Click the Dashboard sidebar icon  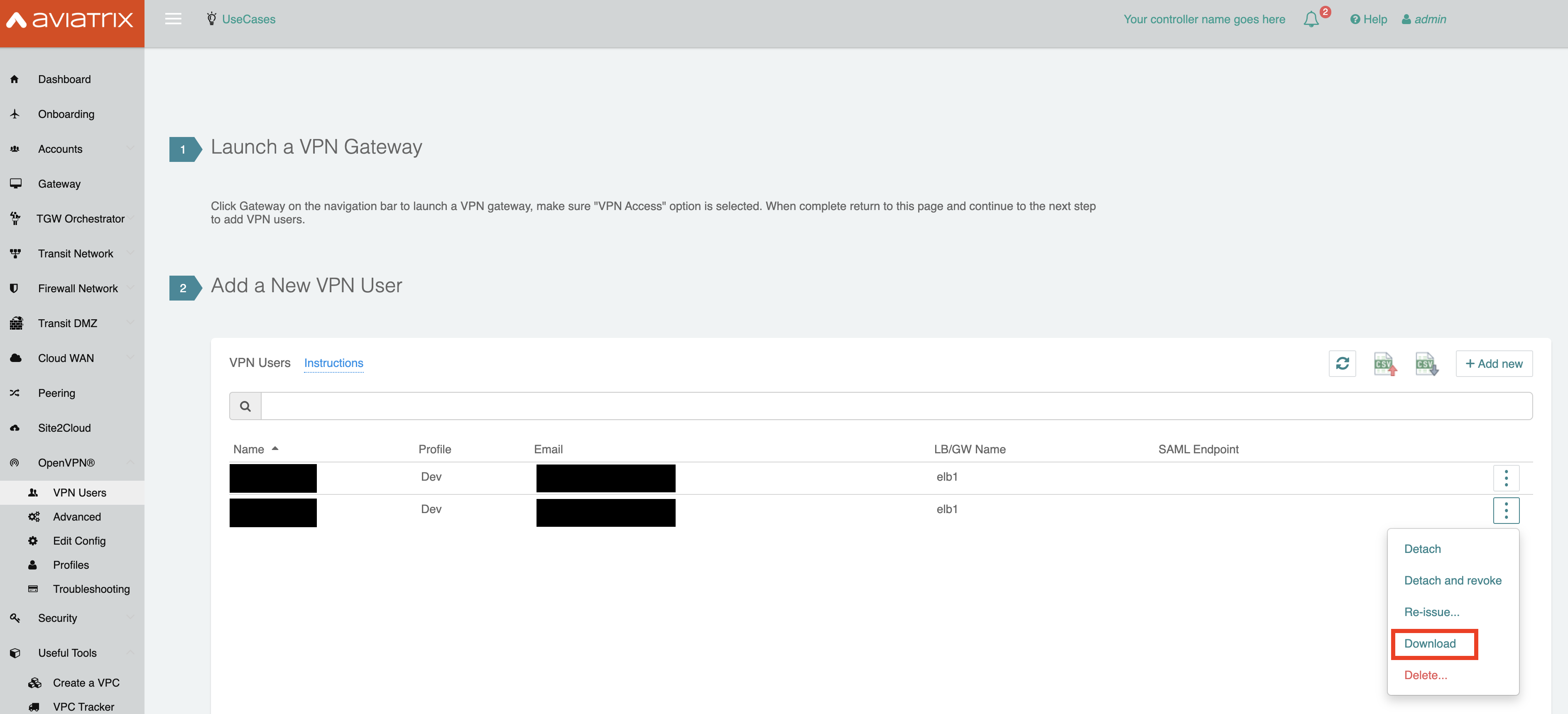tap(15, 78)
